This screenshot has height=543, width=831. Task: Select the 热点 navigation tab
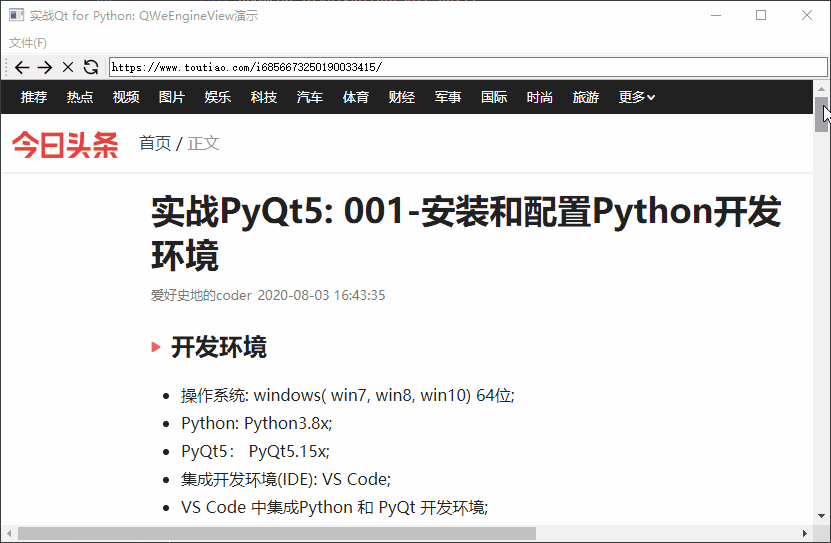[x=80, y=97]
